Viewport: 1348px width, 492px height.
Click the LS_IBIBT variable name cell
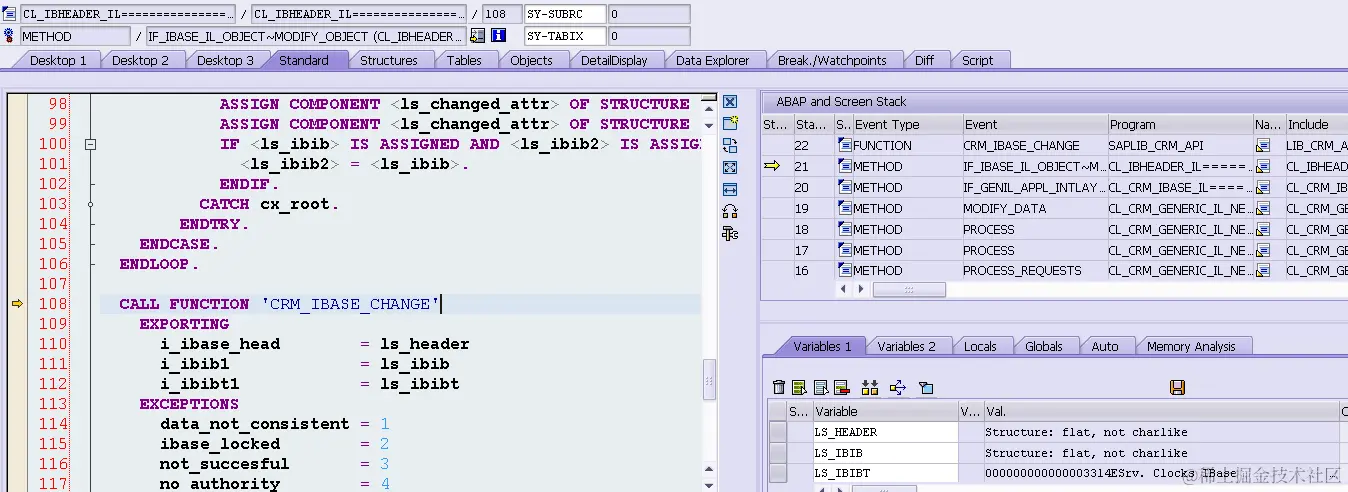pos(885,473)
